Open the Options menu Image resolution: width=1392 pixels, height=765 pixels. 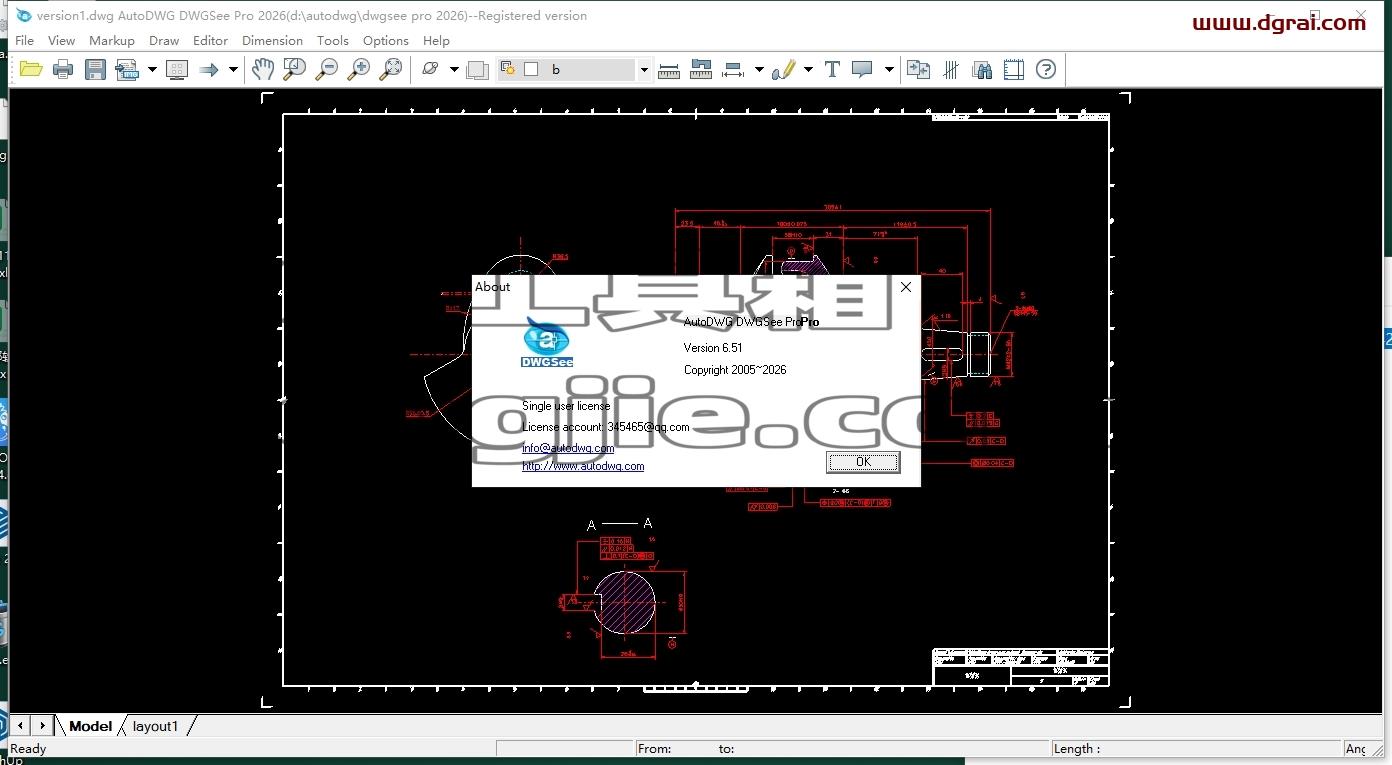click(x=386, y=40)
